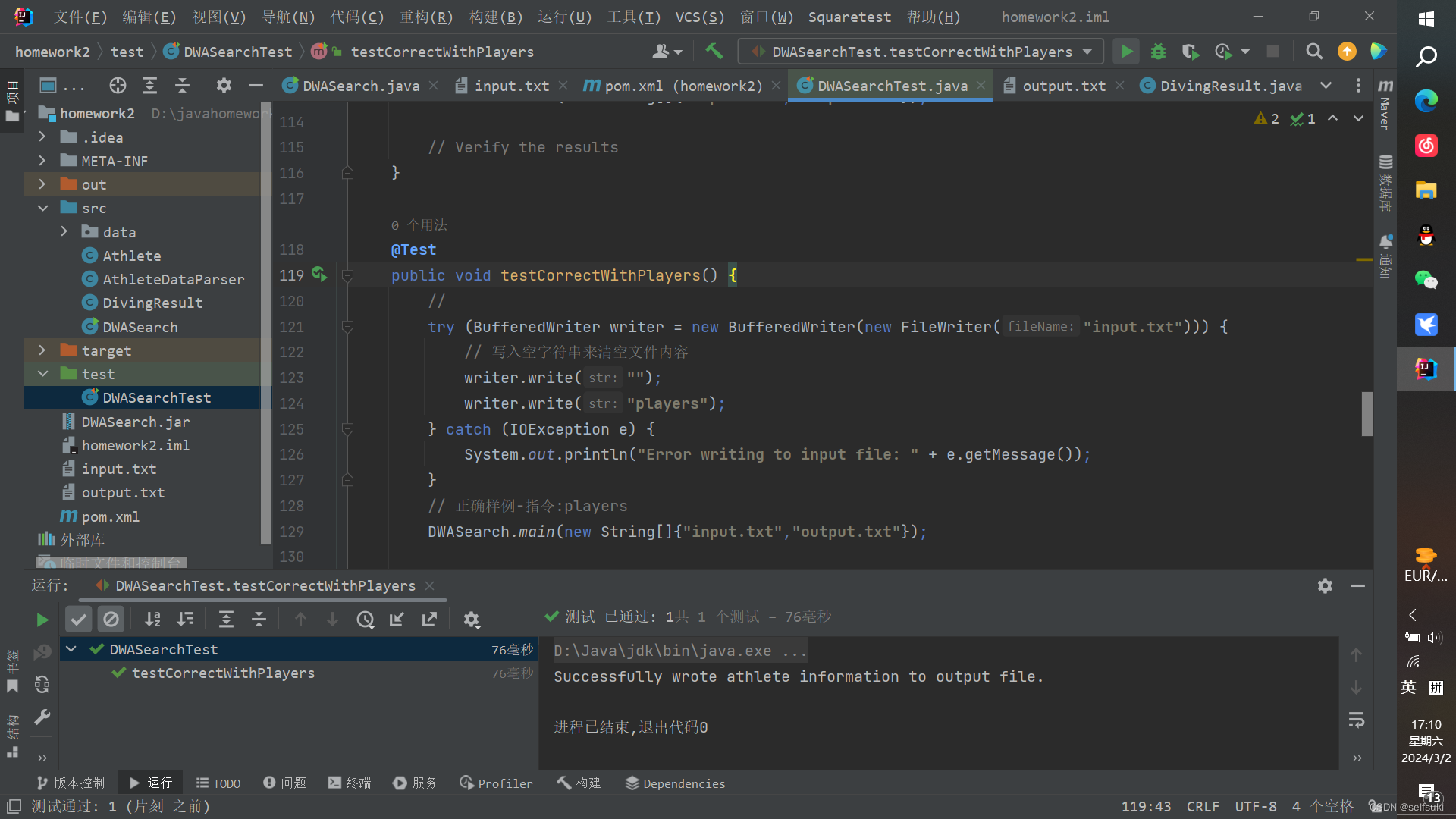Expand the target folder
This screenshot has width=1456, height=819.
[x=42, y=350]
